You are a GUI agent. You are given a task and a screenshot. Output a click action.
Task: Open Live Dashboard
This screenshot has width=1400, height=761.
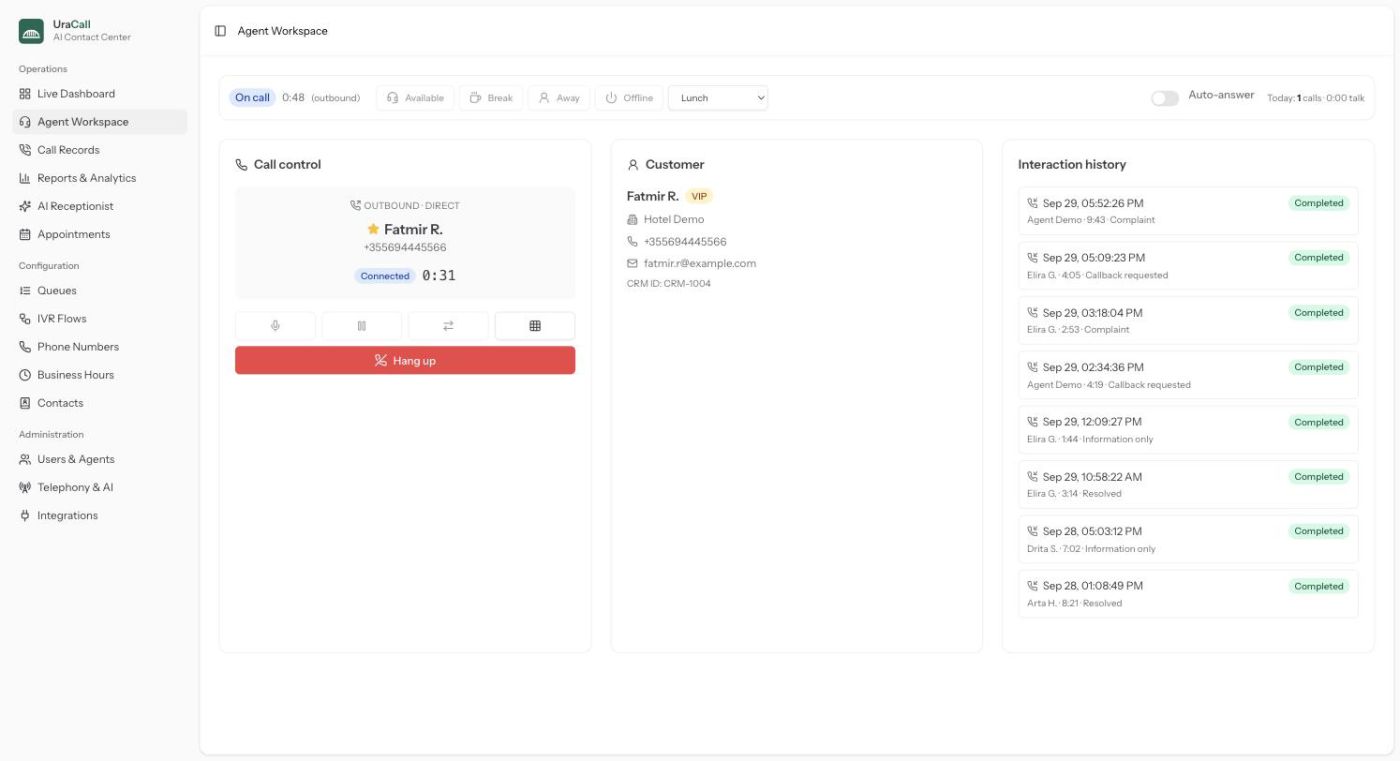(x=99, y=94)
